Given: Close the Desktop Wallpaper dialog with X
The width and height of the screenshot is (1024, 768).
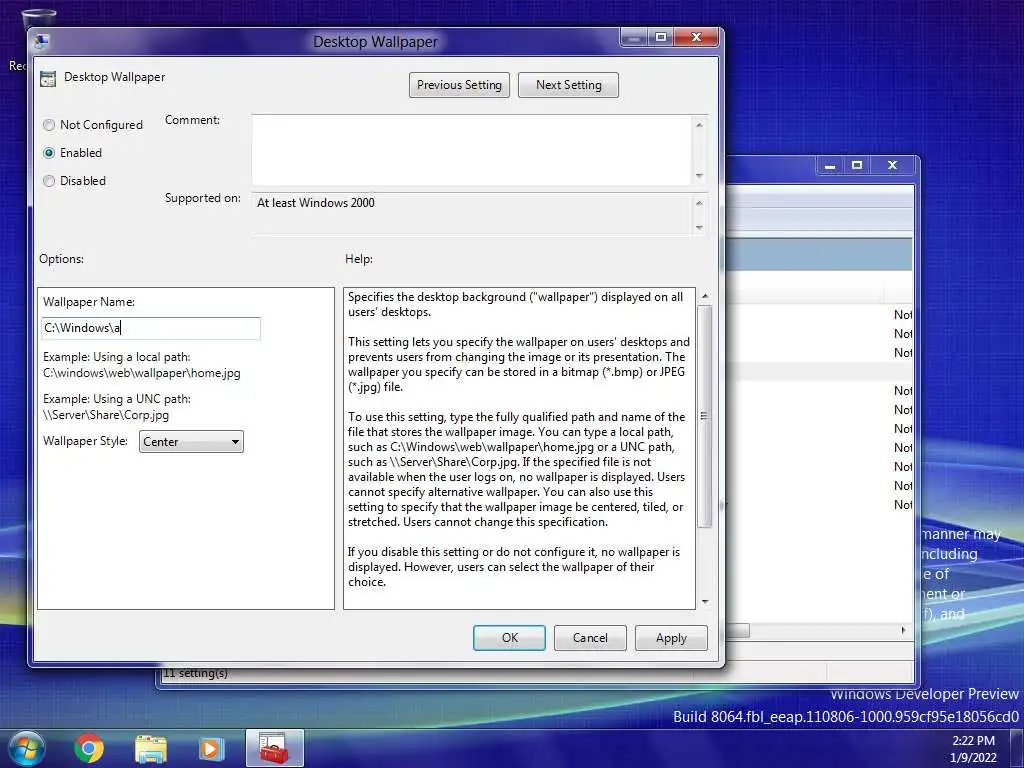Looking at the screenshot, I should 696,38.
